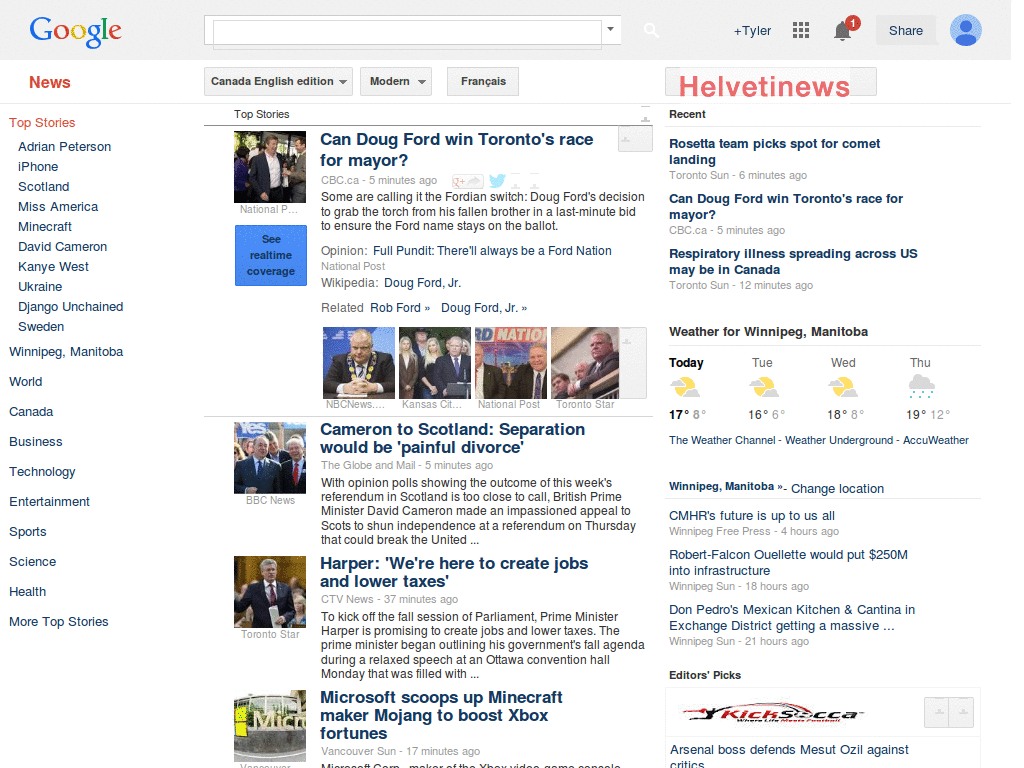Open the search box dropdown arrow
The height and width of the screenshot is (768, 1024).
pos(611,29)
